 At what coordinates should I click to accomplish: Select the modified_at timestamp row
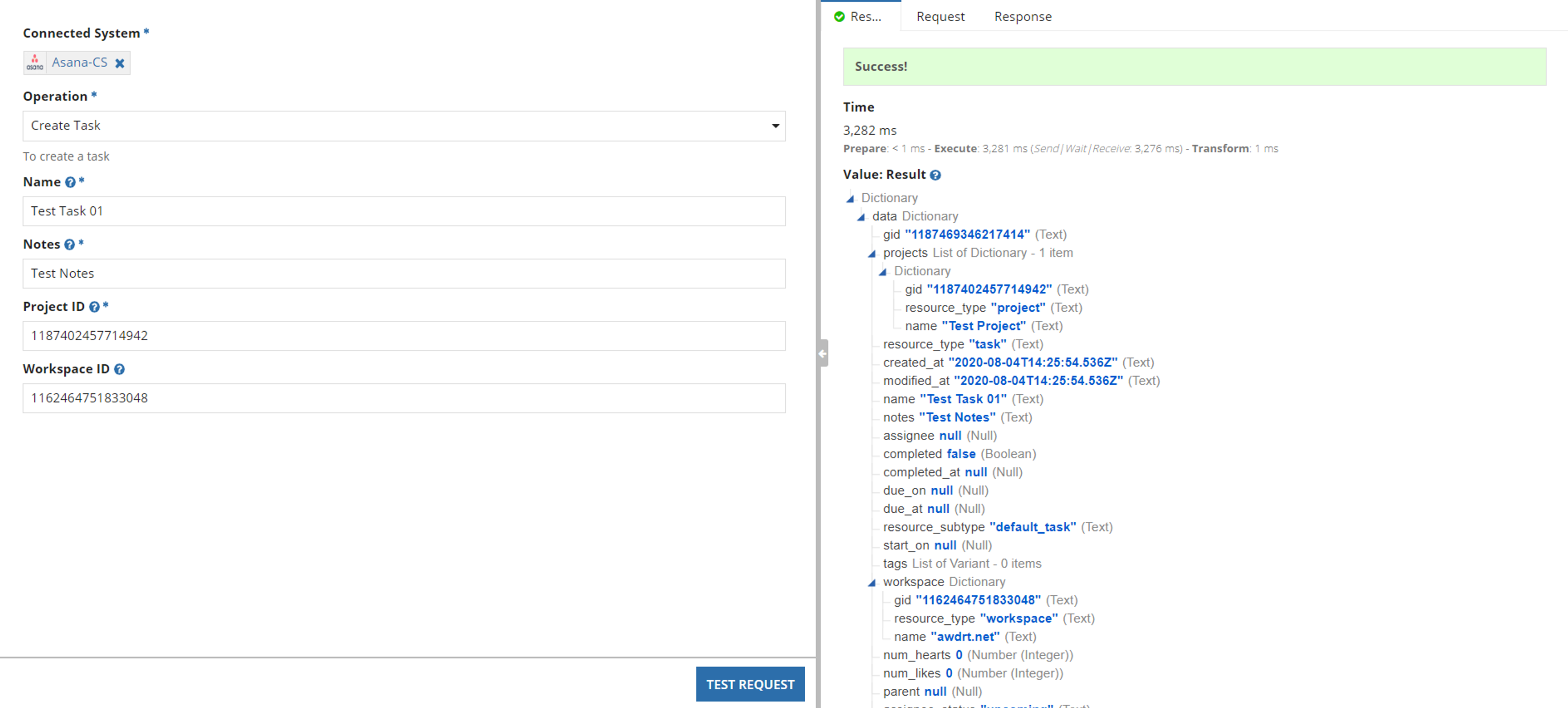[x=1021, y=380]
